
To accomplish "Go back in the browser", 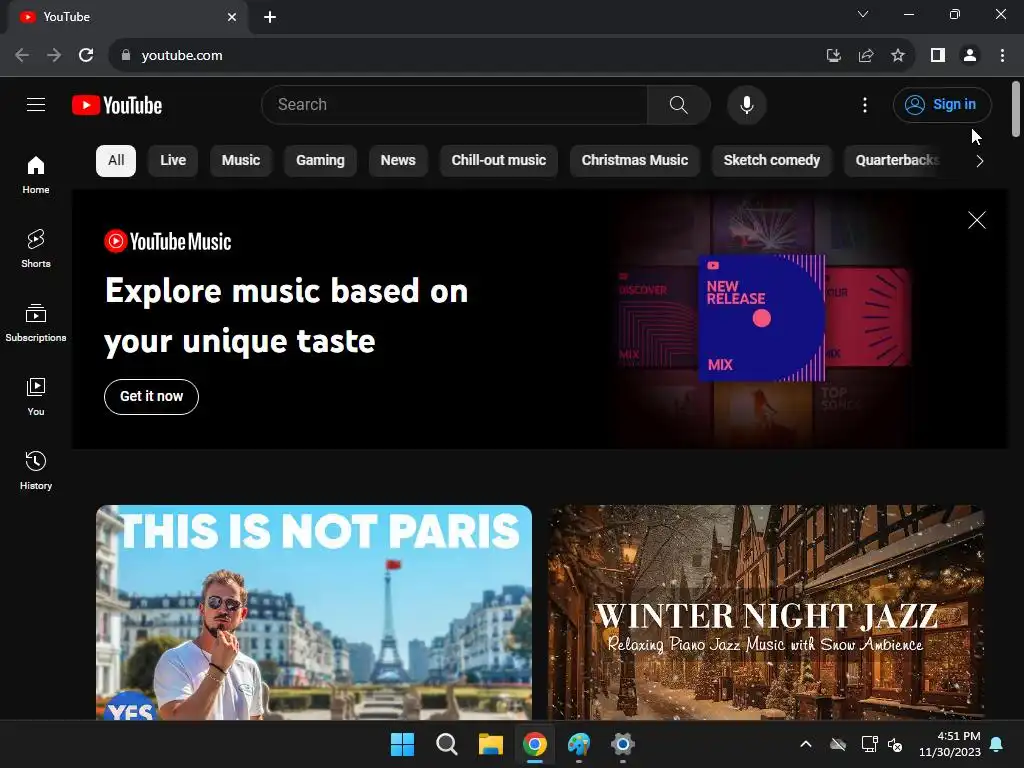I will [22, 56].
